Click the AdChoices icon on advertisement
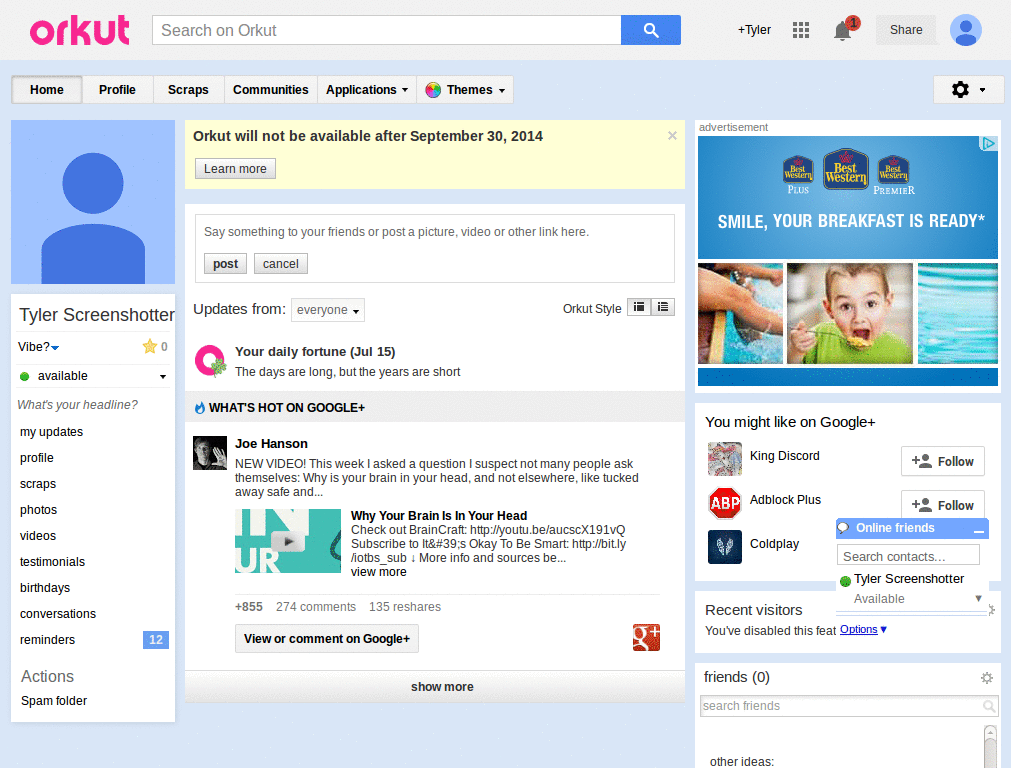Screen dimensions: 1024x768 (x=989, y=143)
